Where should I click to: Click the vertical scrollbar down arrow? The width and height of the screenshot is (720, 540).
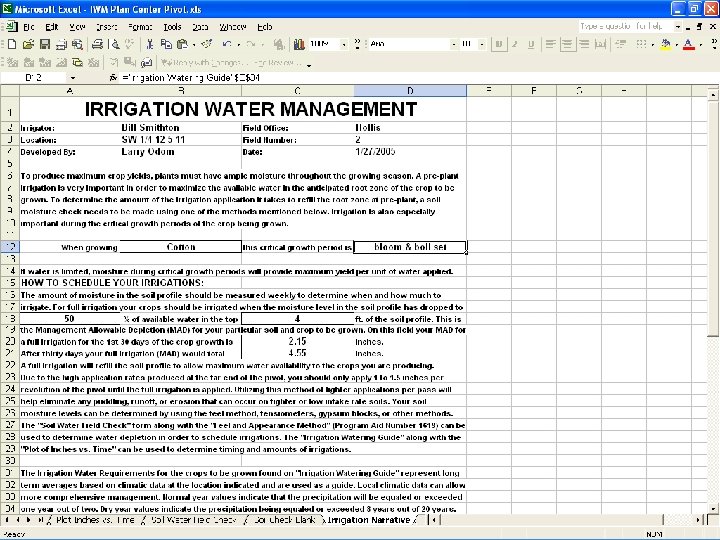click(x=713, y=509)
